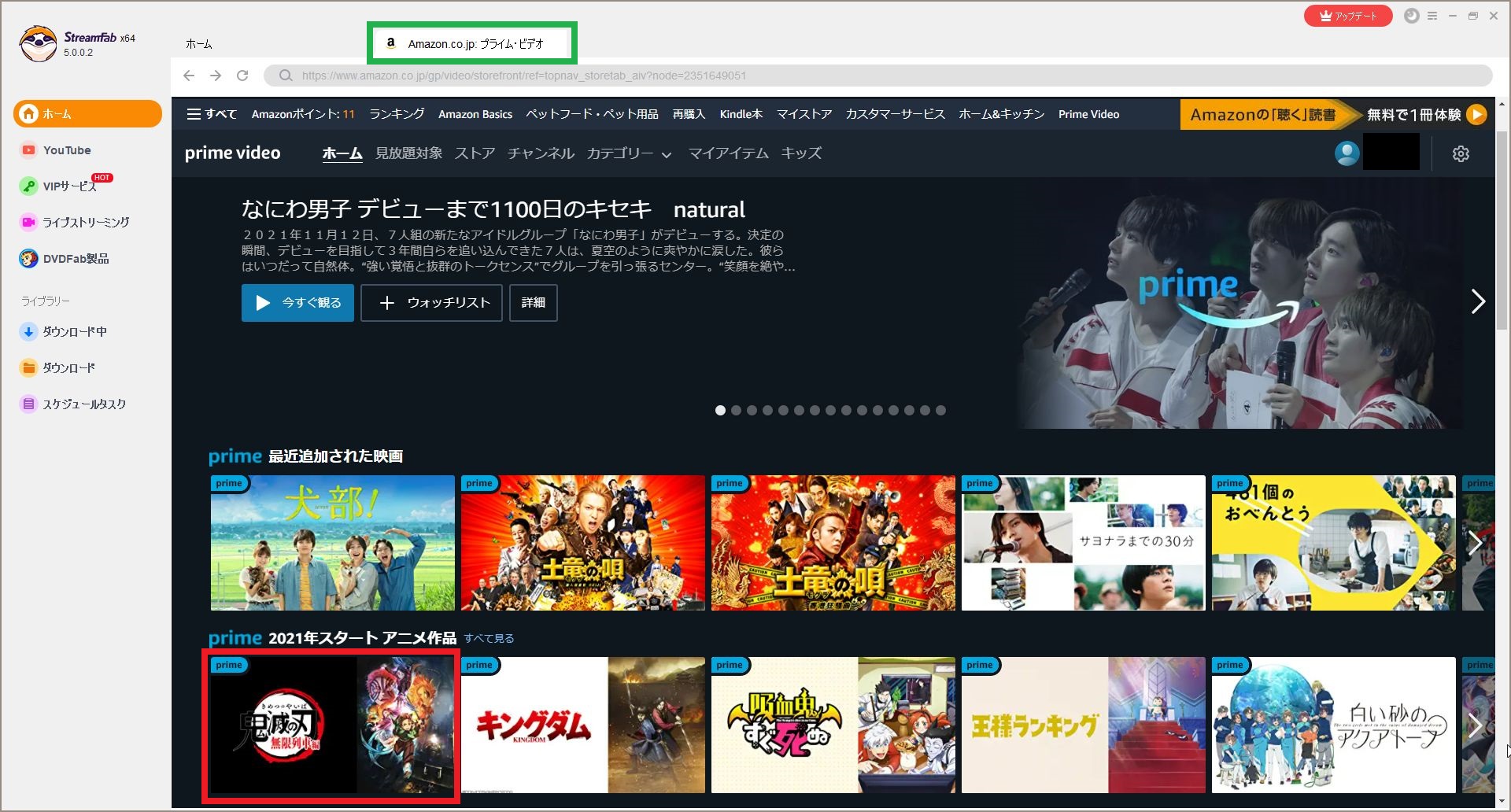
Task: Open the 鬼滅の刃 無限列車編 thumbnail
Action: [333, 725]
